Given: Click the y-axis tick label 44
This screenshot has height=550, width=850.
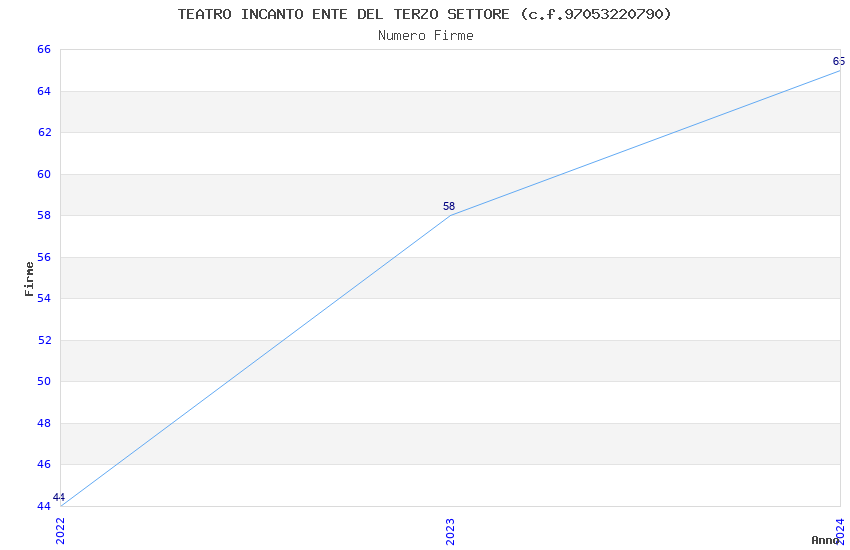Looking at the screenshot, I should point(44,506).
